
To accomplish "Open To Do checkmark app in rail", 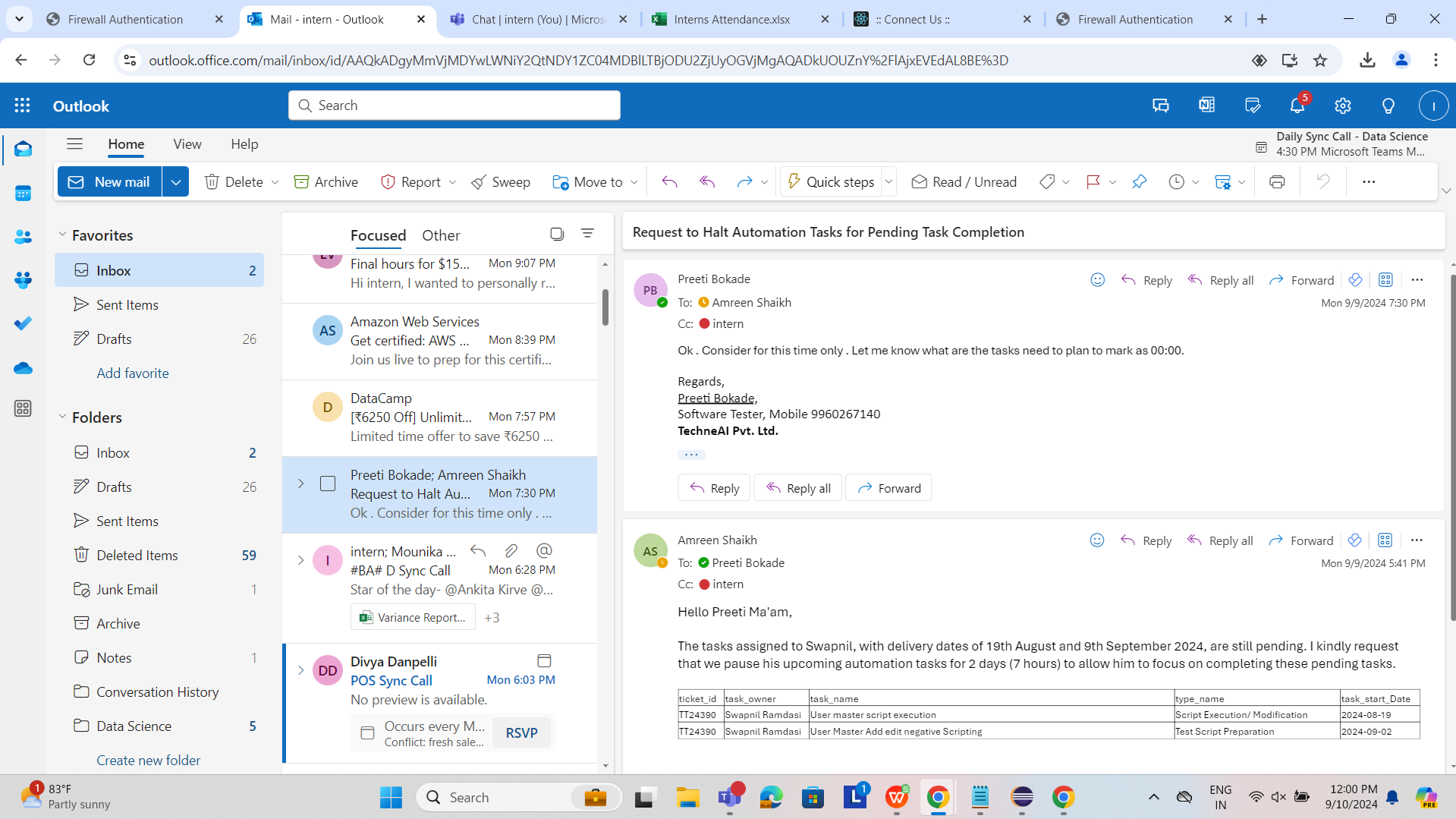I will 23,323.
